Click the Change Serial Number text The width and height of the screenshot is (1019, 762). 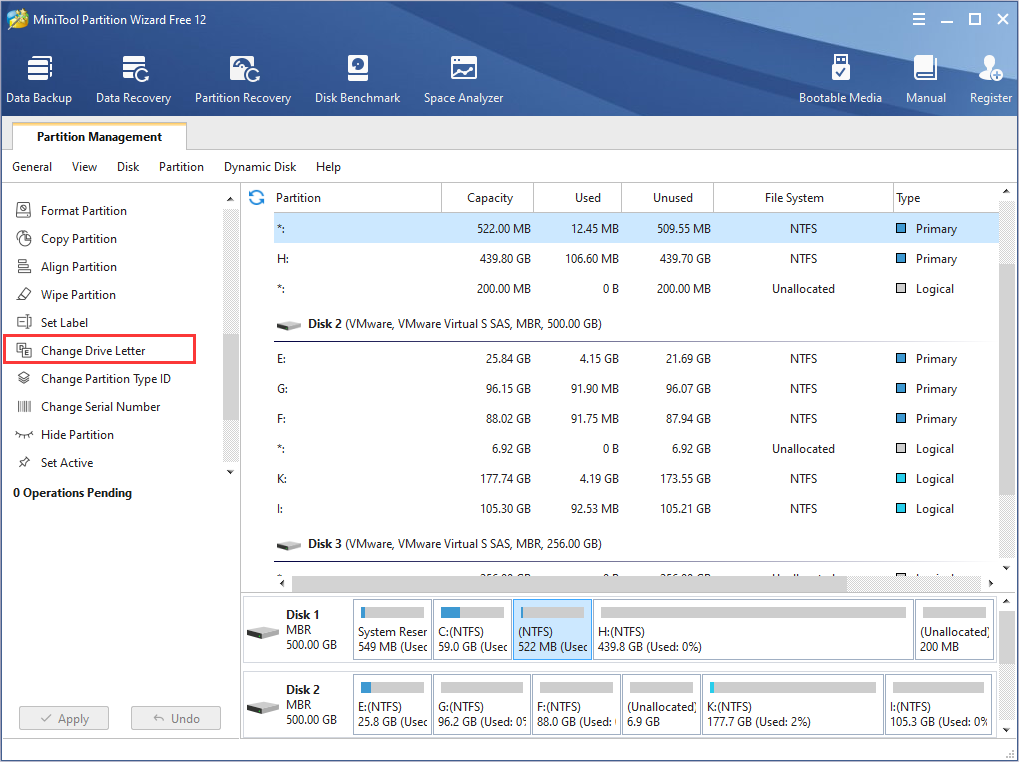101,407
